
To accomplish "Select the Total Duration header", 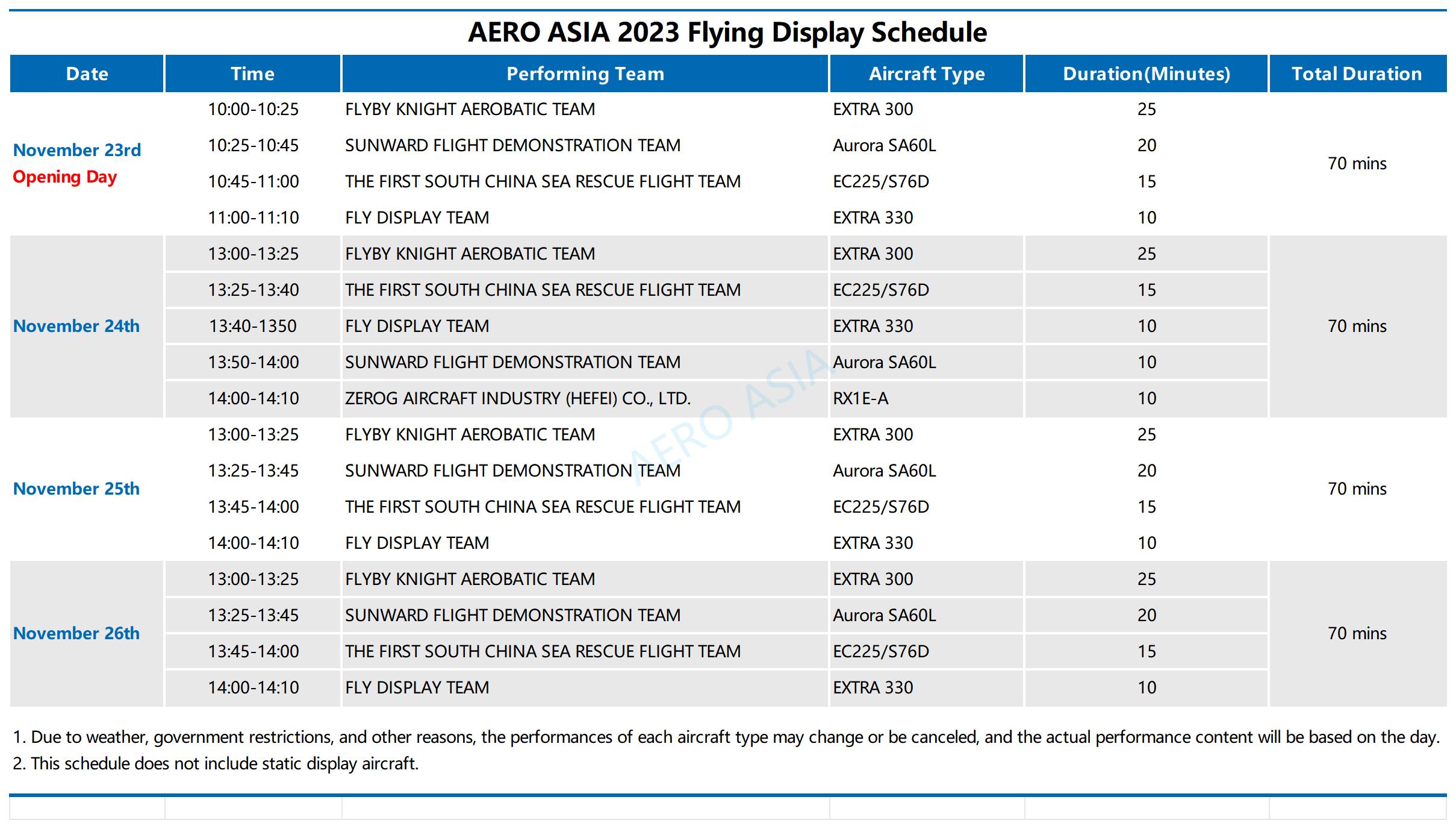I will pos(1358,74).
